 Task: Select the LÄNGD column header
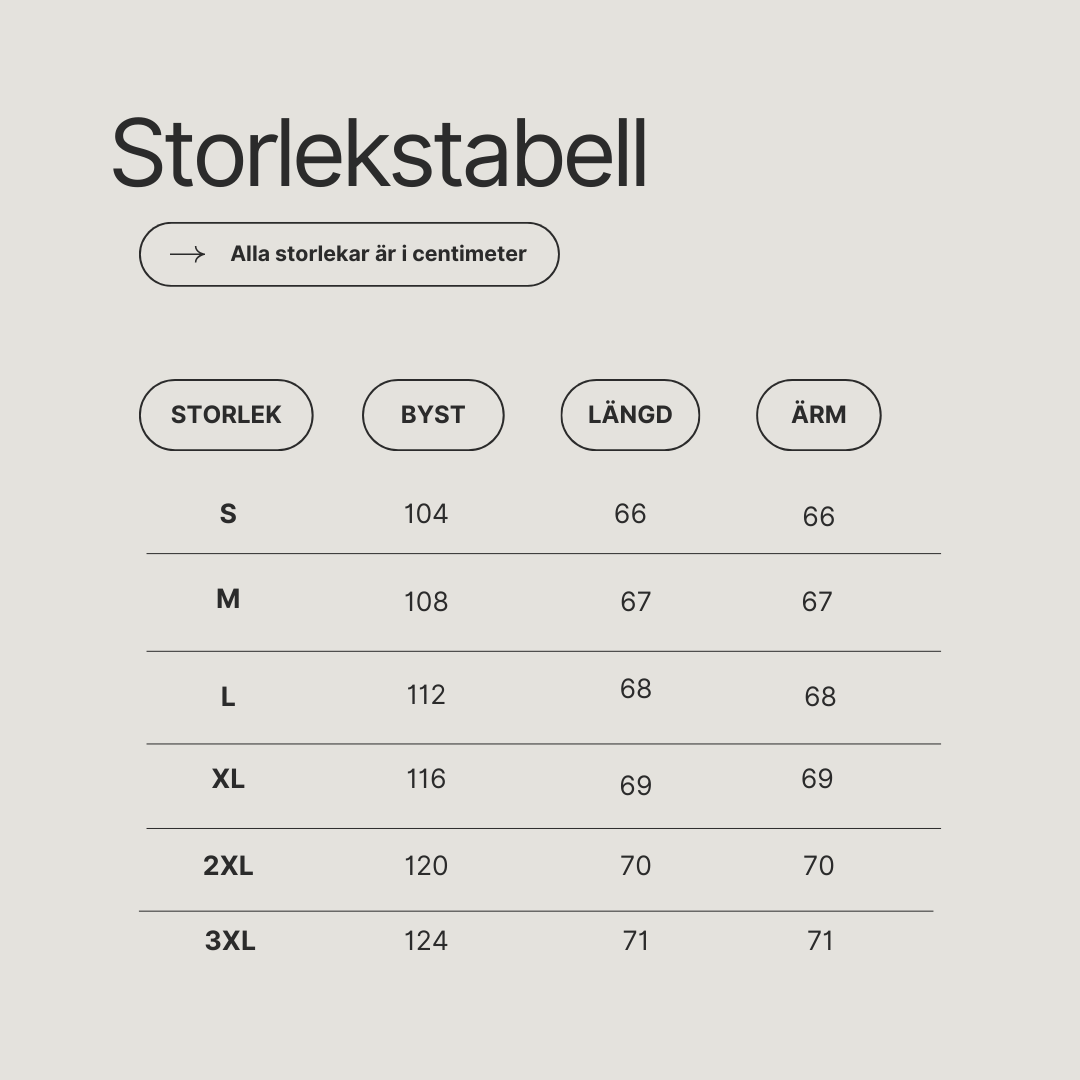coord(630,415)
